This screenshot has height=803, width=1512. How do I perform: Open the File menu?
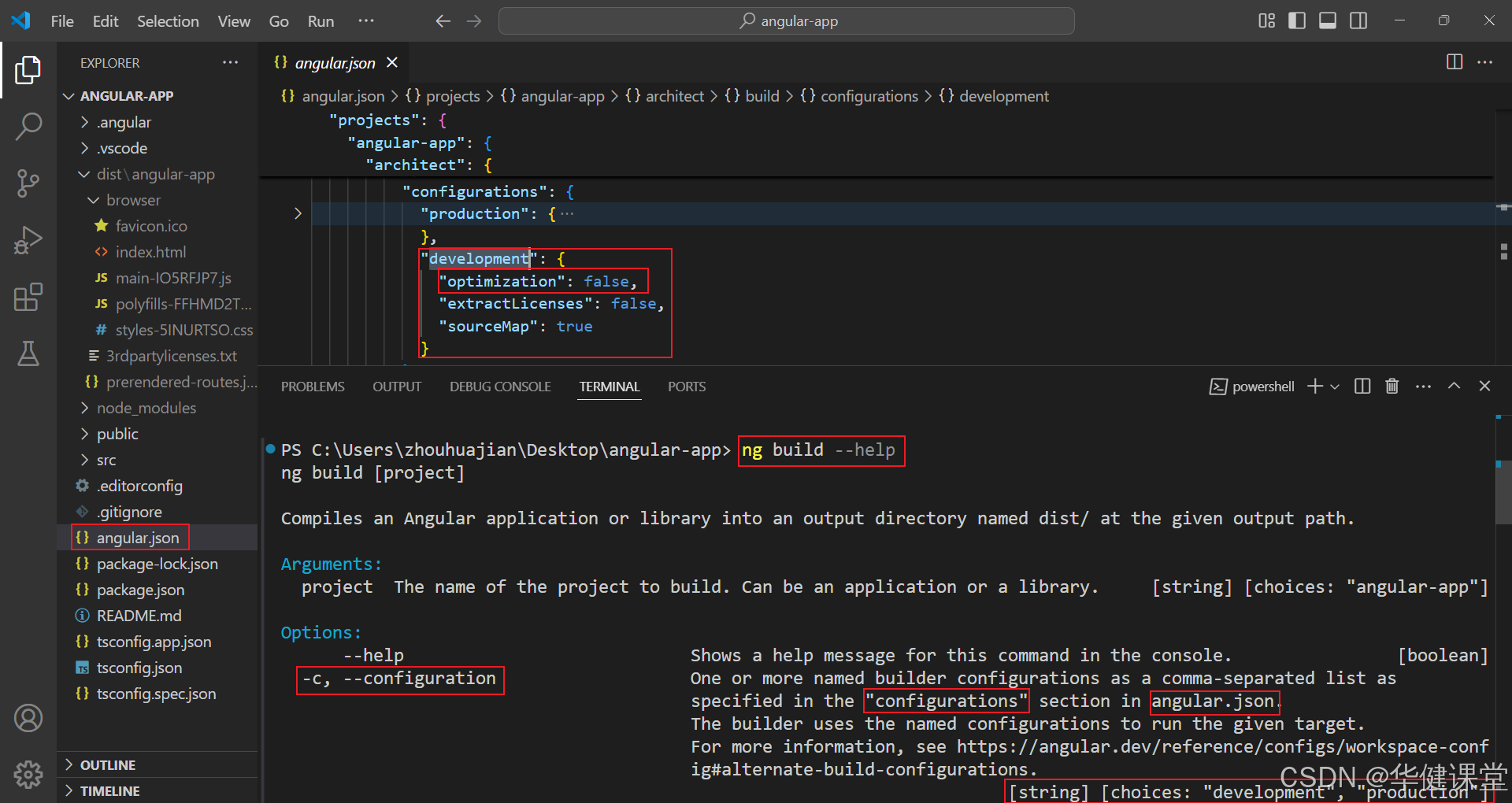[x=62, y=21]
